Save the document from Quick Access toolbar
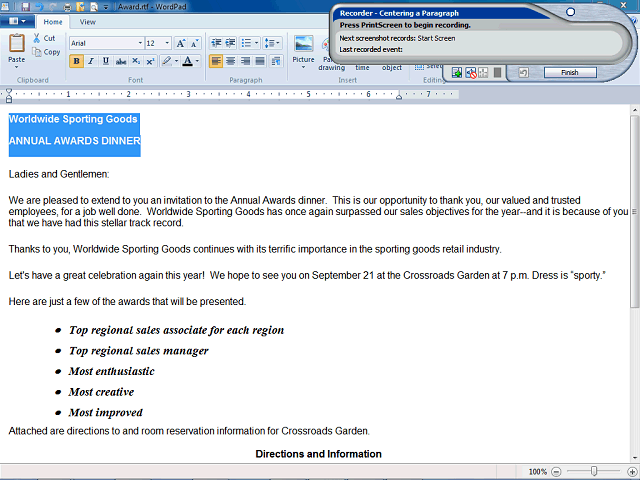 click(25, 7)
